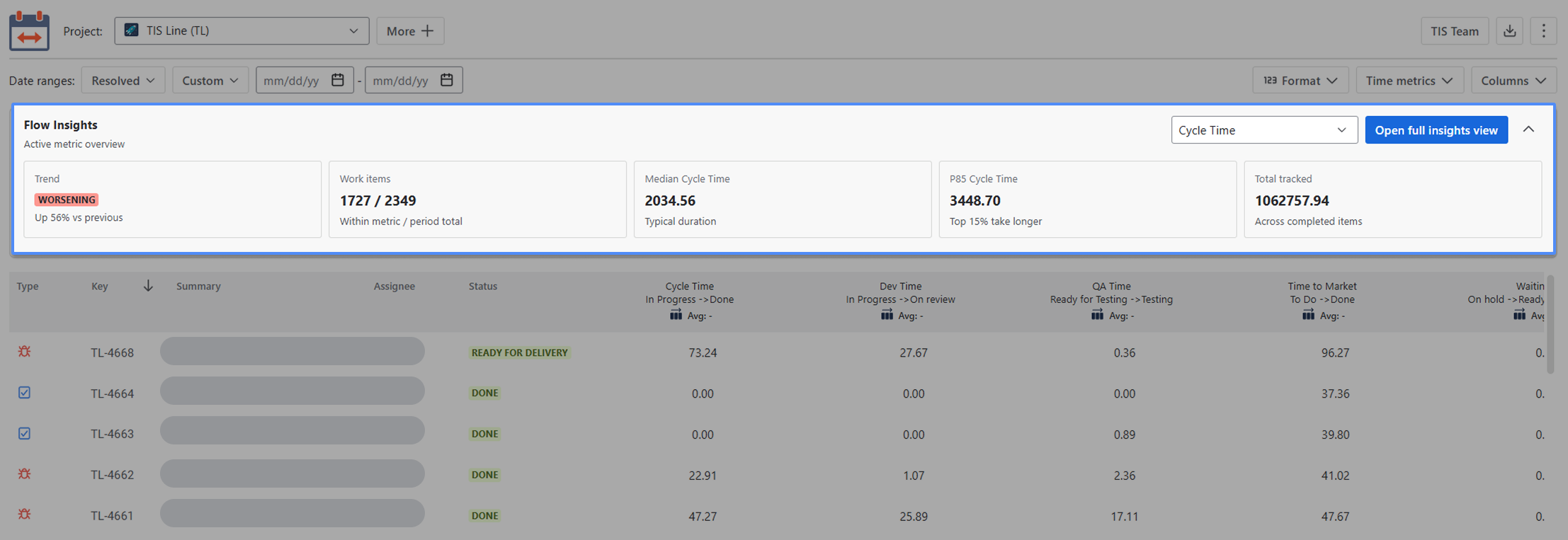Click the app calendar logo icon
The image size is (1568, 540).
coord(29,30)
